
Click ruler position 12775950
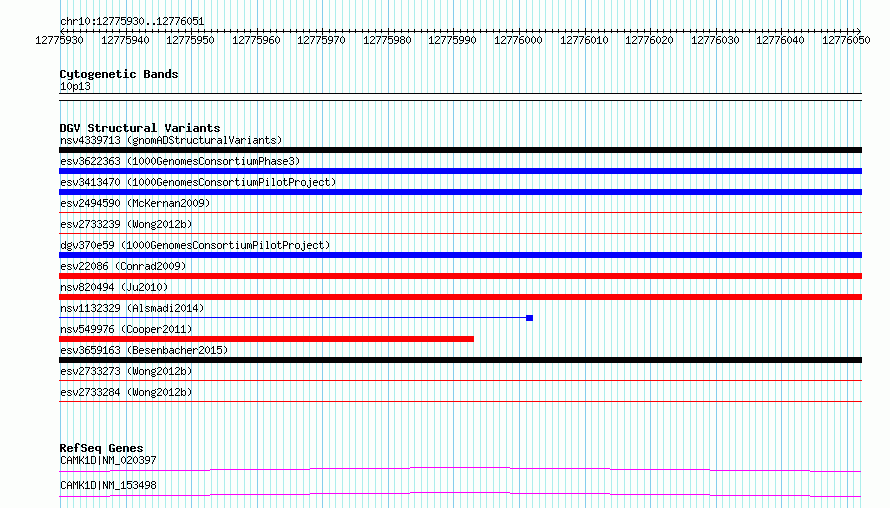(190, 40)
